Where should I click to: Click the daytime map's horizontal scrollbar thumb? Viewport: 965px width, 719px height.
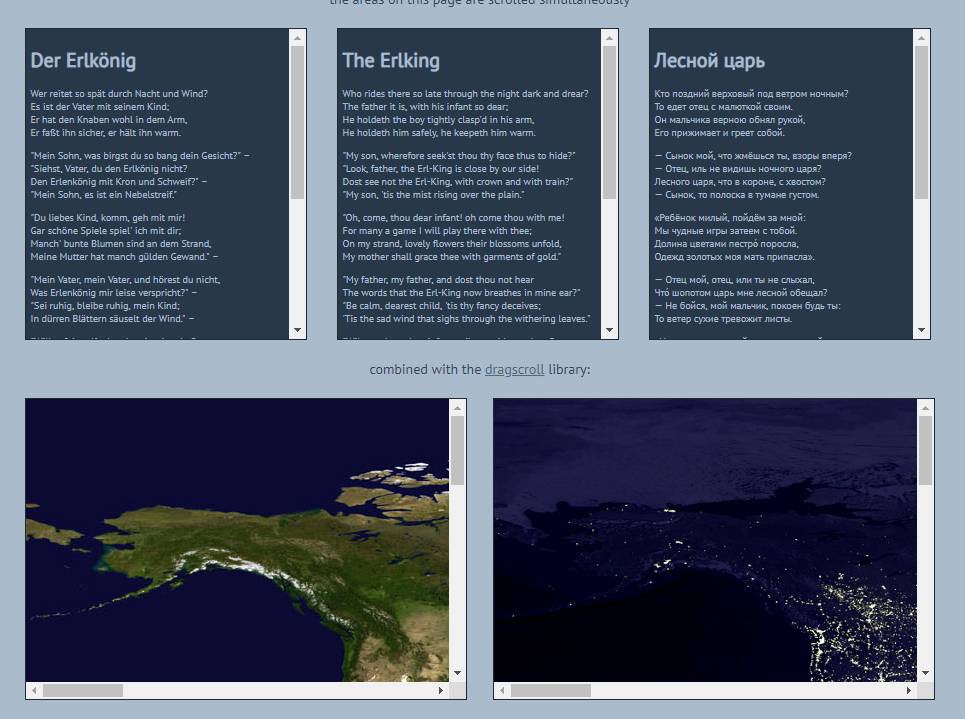tap(82, 691)
